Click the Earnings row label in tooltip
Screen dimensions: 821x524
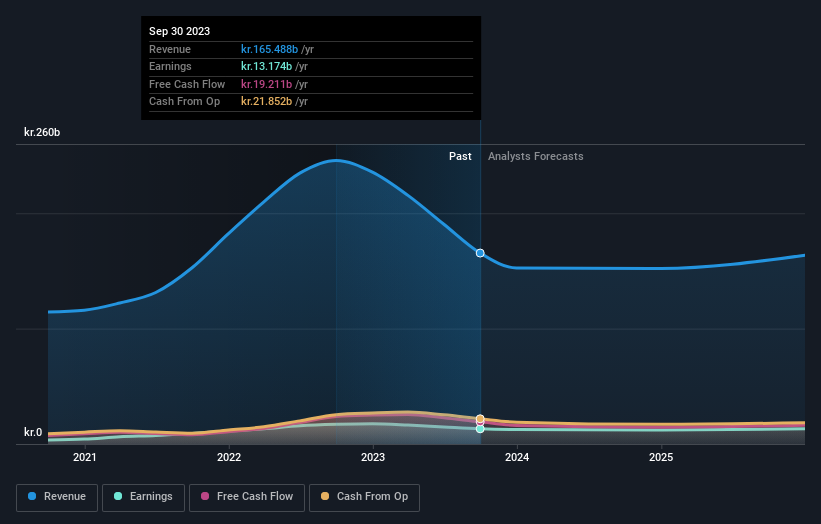click(x=170, y=66)
